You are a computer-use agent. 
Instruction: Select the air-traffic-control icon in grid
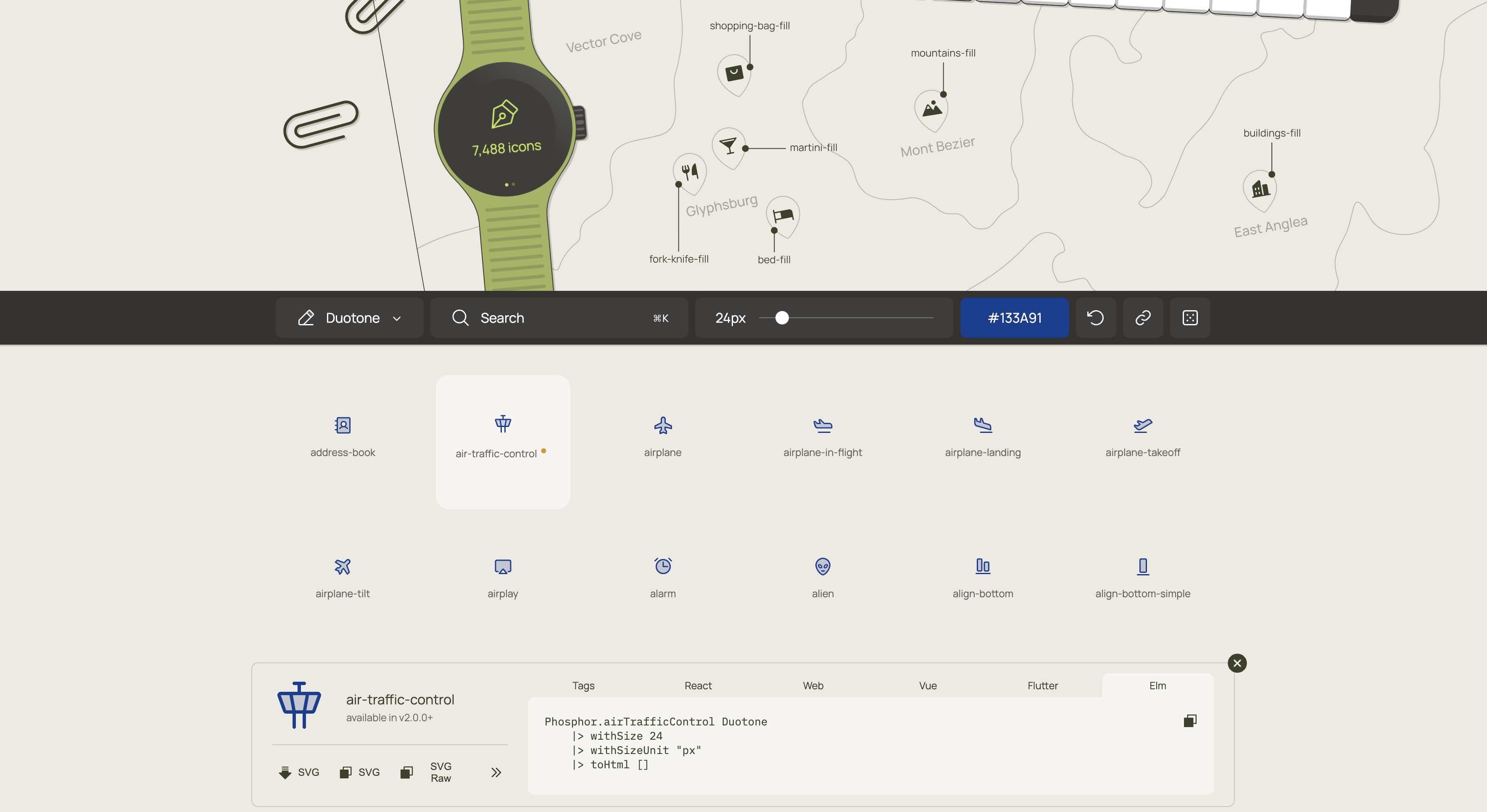pyautogui.click(x=503, y=424)
